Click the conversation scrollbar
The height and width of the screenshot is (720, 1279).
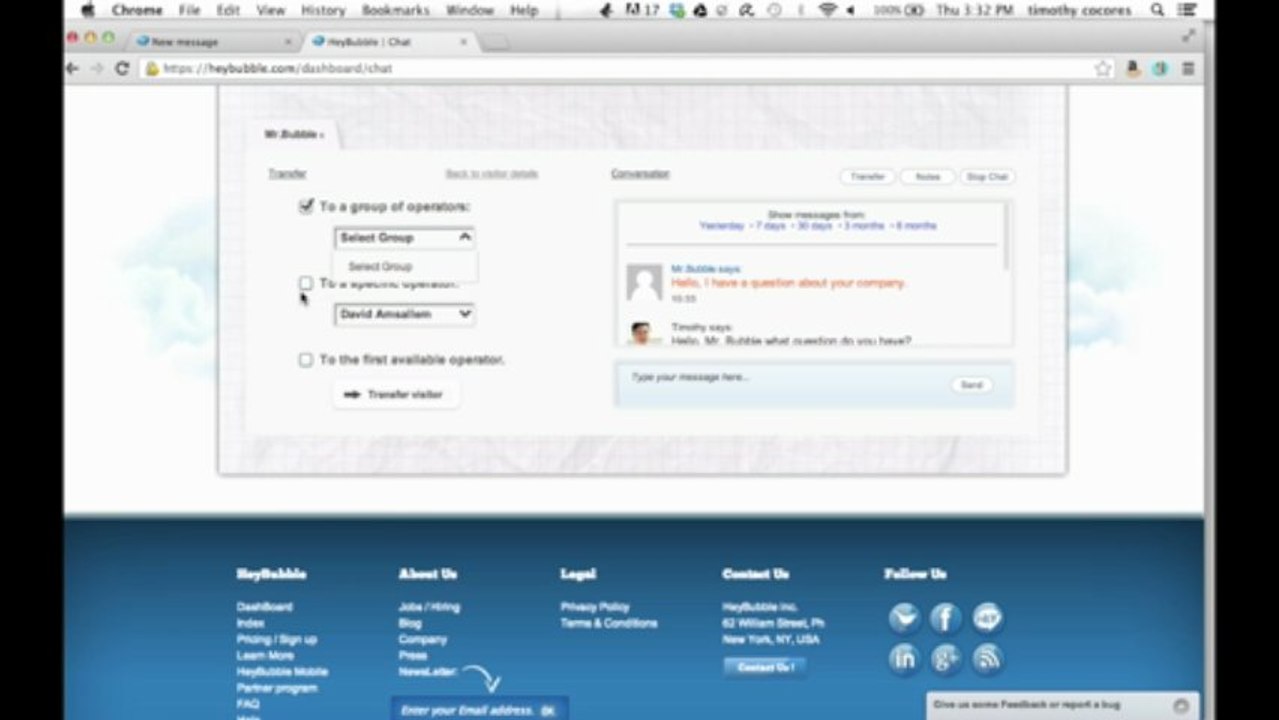tap(1006, 238)
